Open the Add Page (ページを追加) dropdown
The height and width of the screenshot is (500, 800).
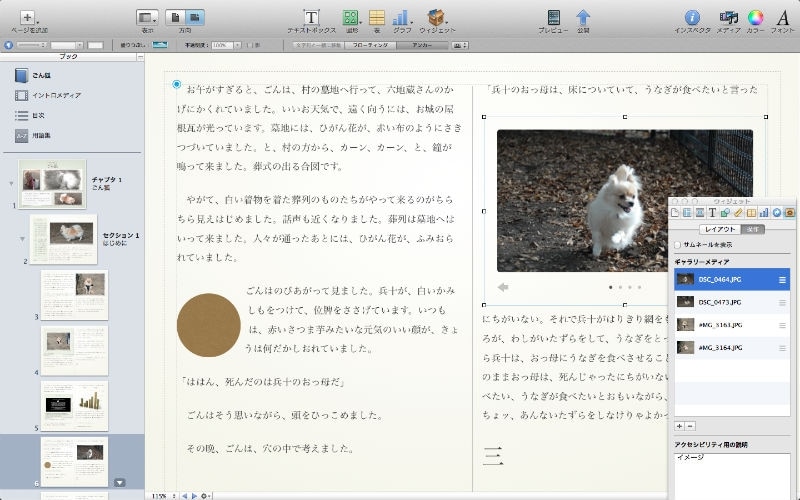point(27,18)
